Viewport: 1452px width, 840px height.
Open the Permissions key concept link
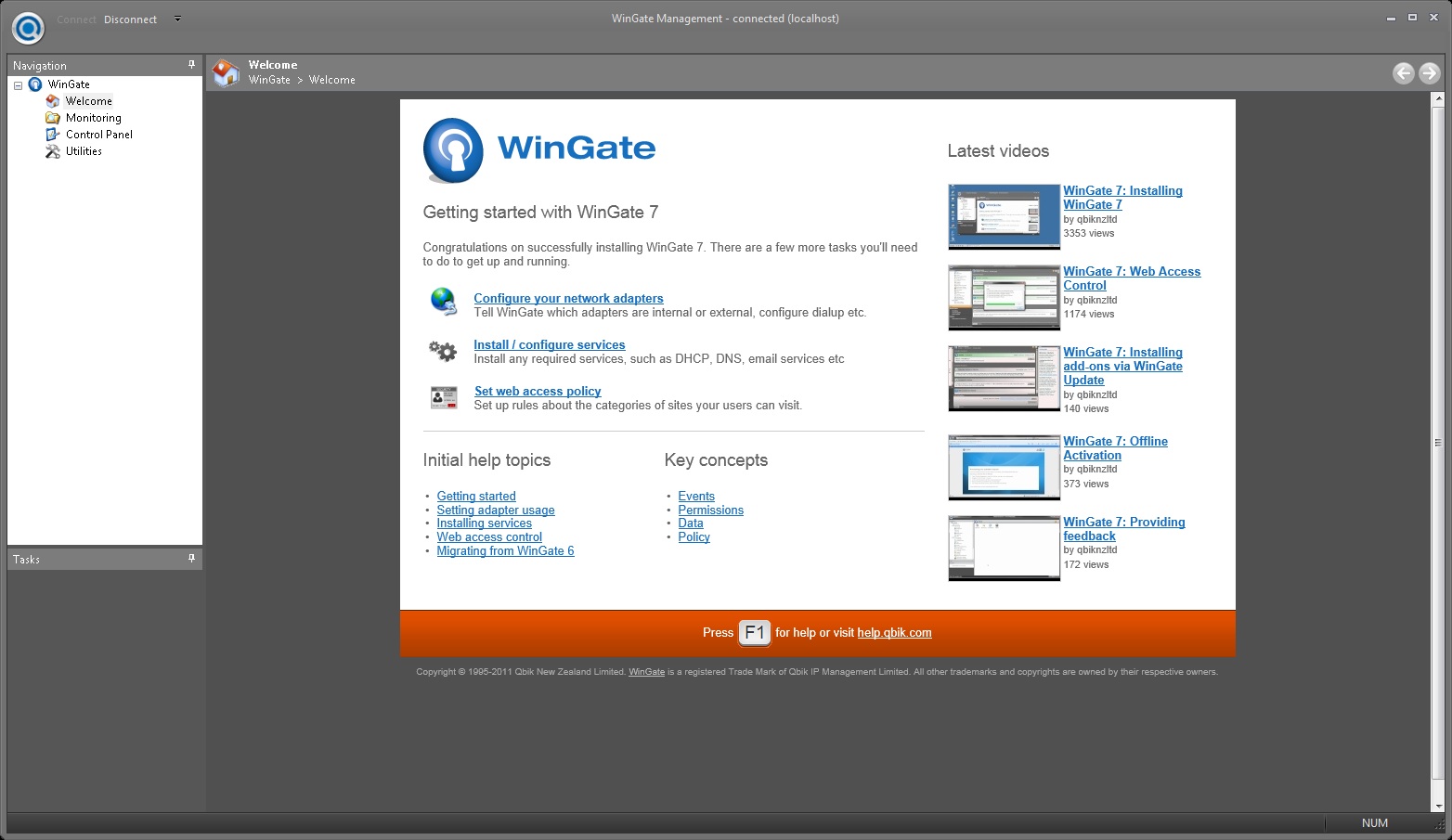711,510
